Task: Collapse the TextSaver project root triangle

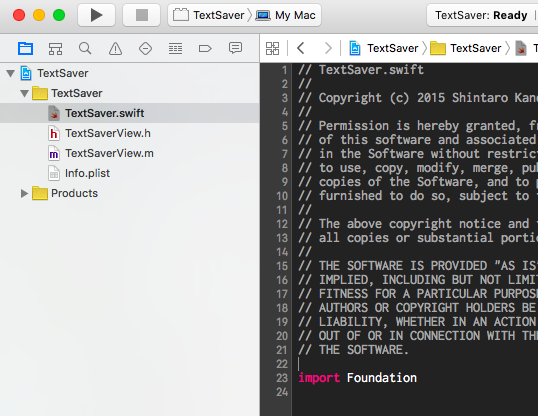Action: click(11, 73)
